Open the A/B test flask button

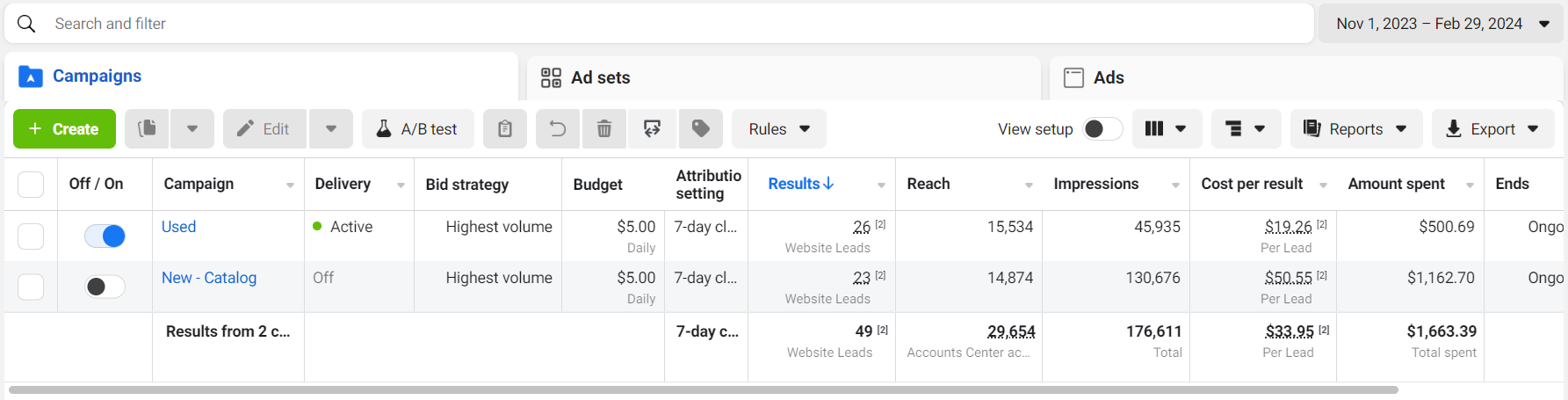tap(418, 129)
